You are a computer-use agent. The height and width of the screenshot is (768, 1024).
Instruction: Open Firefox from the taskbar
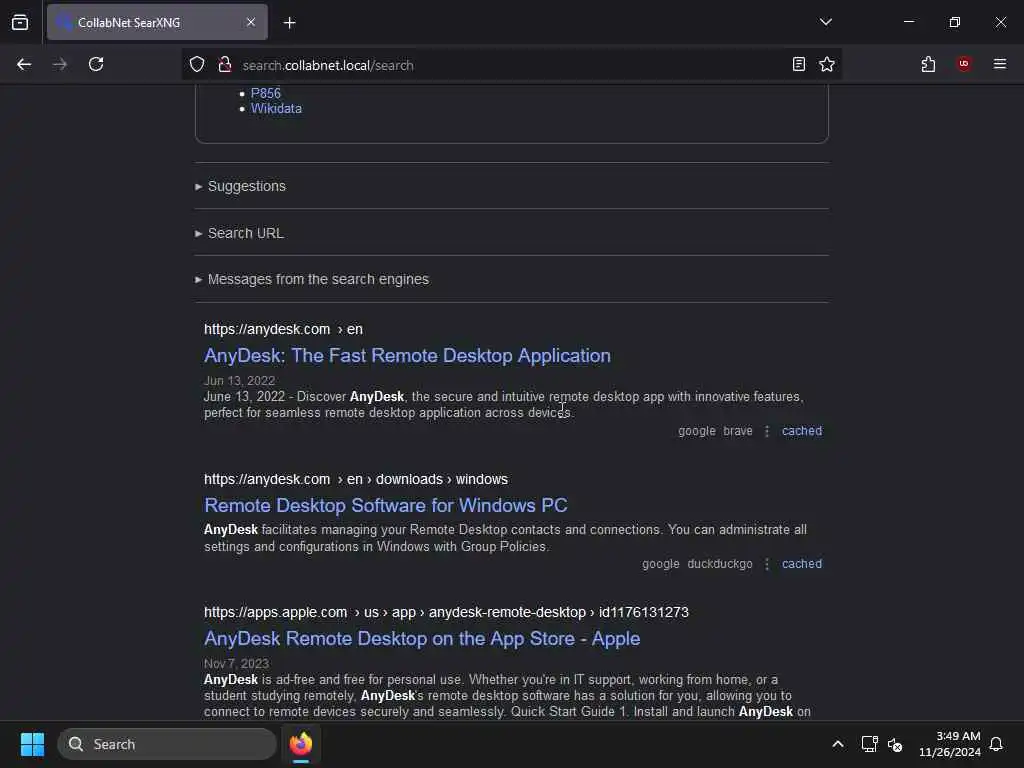pos(301,744)
